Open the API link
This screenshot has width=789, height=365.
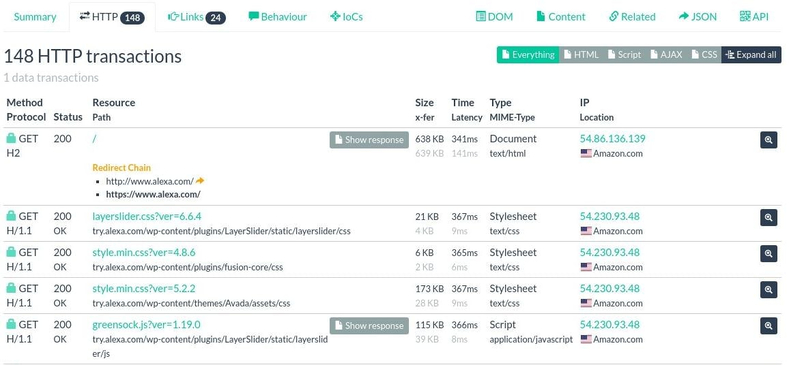pyautogui.click(x=754, y=17)
